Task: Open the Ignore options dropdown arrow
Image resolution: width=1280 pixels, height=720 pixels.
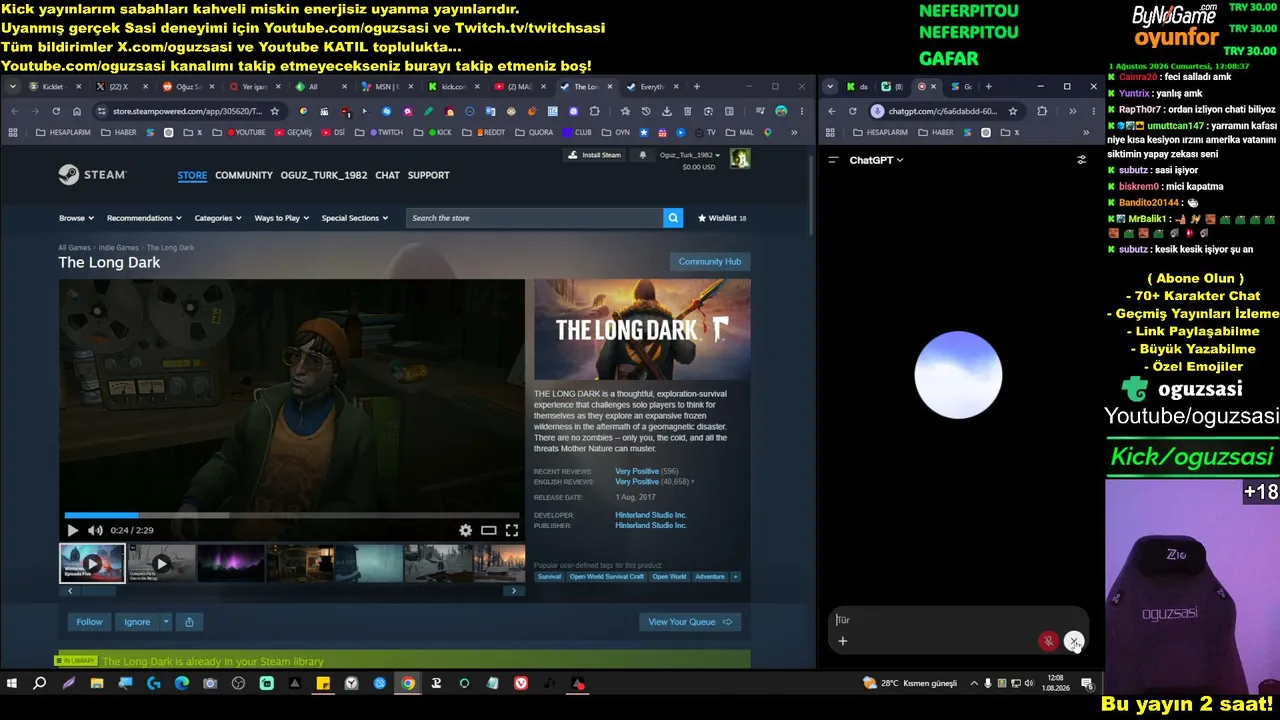Action: [166, 622]
